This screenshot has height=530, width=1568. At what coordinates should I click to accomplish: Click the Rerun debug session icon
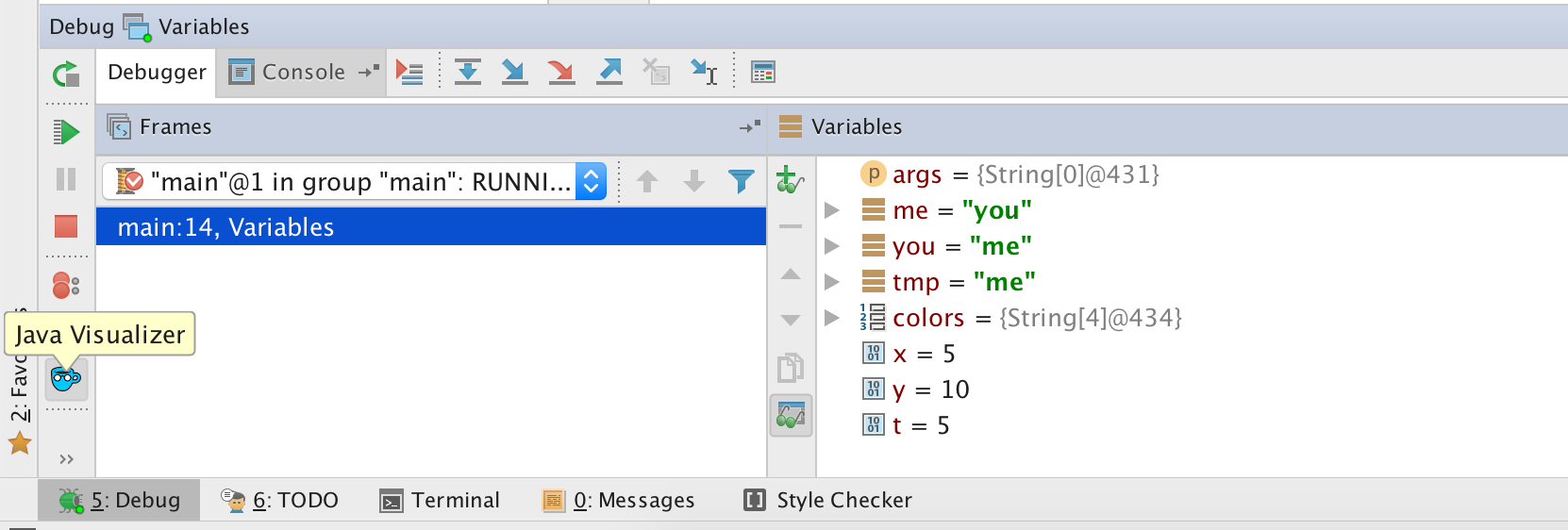66,74
